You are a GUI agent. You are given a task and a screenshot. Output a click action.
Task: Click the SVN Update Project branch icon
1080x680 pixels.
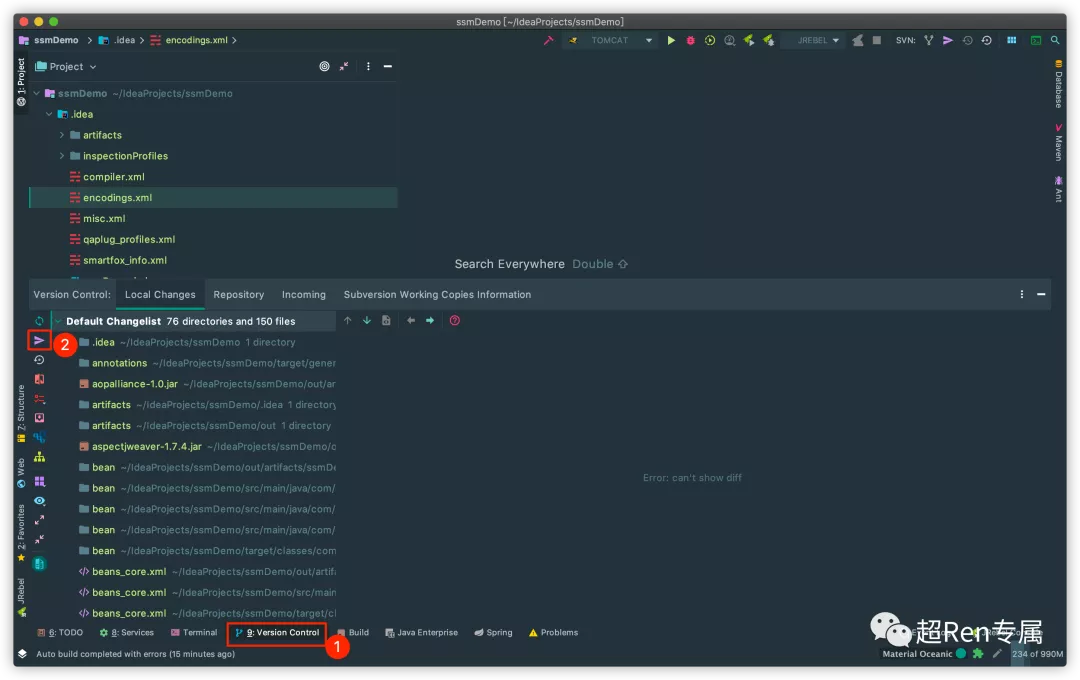(928, 40)
